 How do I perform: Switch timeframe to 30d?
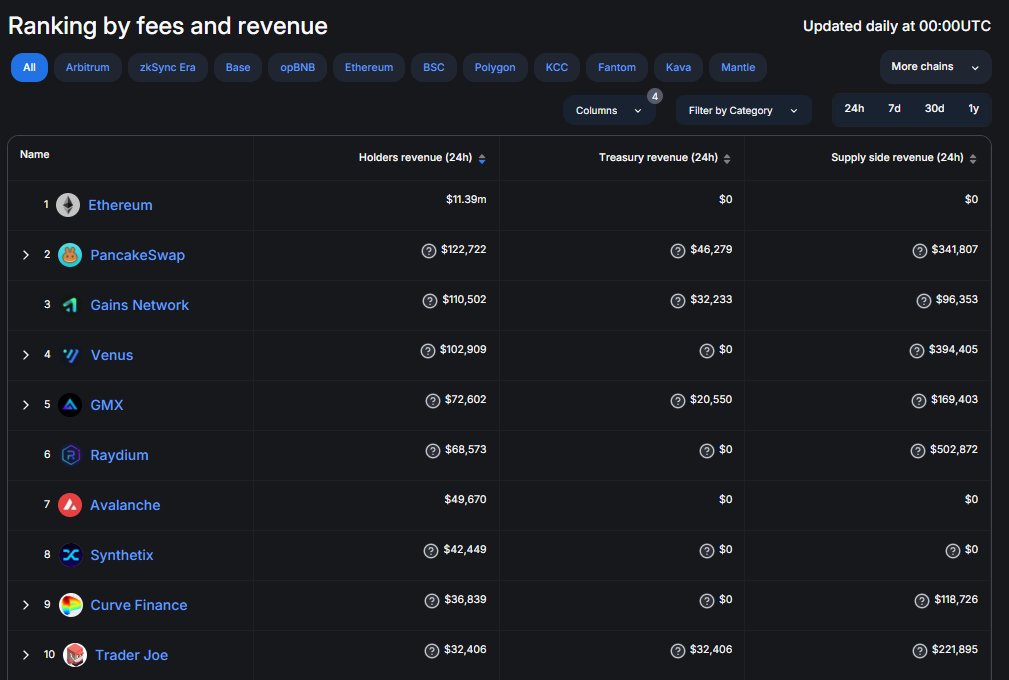click(934, 109)
